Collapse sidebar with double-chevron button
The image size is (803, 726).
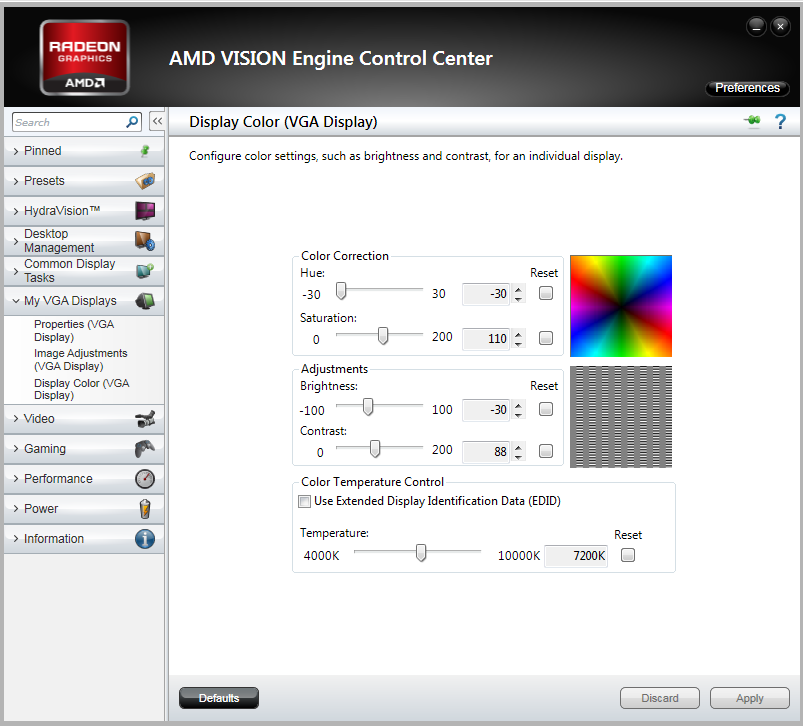point(157,121)
